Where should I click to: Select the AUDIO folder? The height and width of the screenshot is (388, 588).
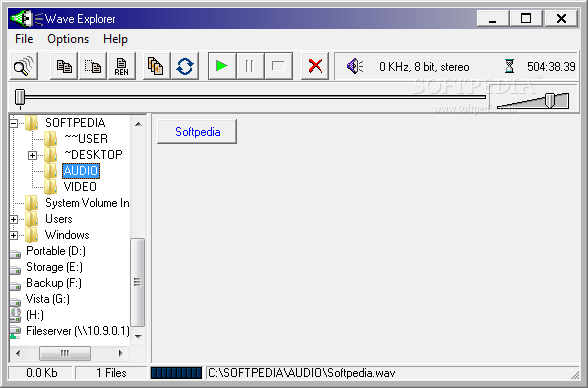pos(81,171)
